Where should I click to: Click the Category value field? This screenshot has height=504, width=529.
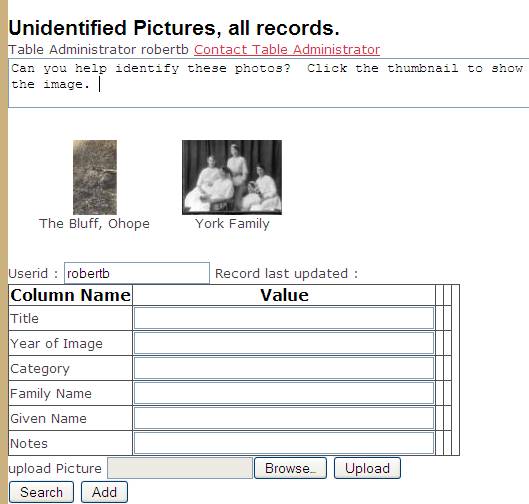tap(284, 368)
